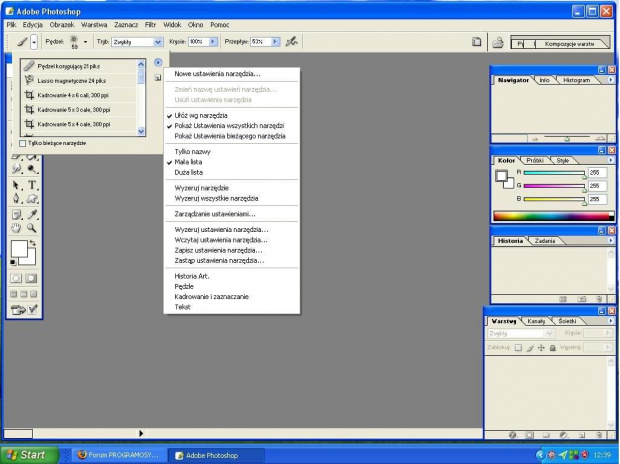The image size is (620, 464).
Task: Click delete layer trash icon in Warstwy panel
Action: pyautogui.click(x=599, y=435)
